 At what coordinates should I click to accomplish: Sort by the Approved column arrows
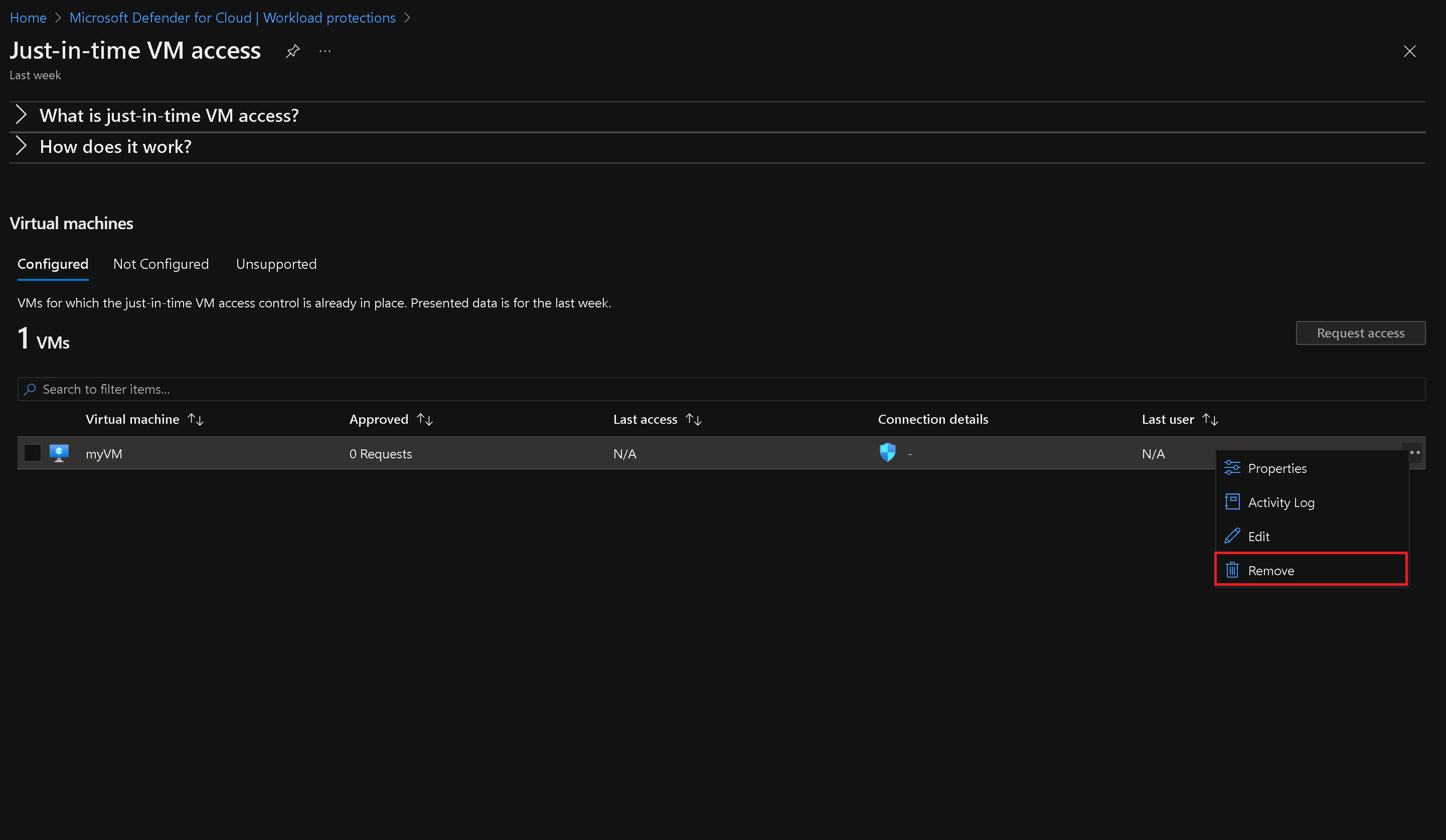pyautogui.click(x=425, y=419)
